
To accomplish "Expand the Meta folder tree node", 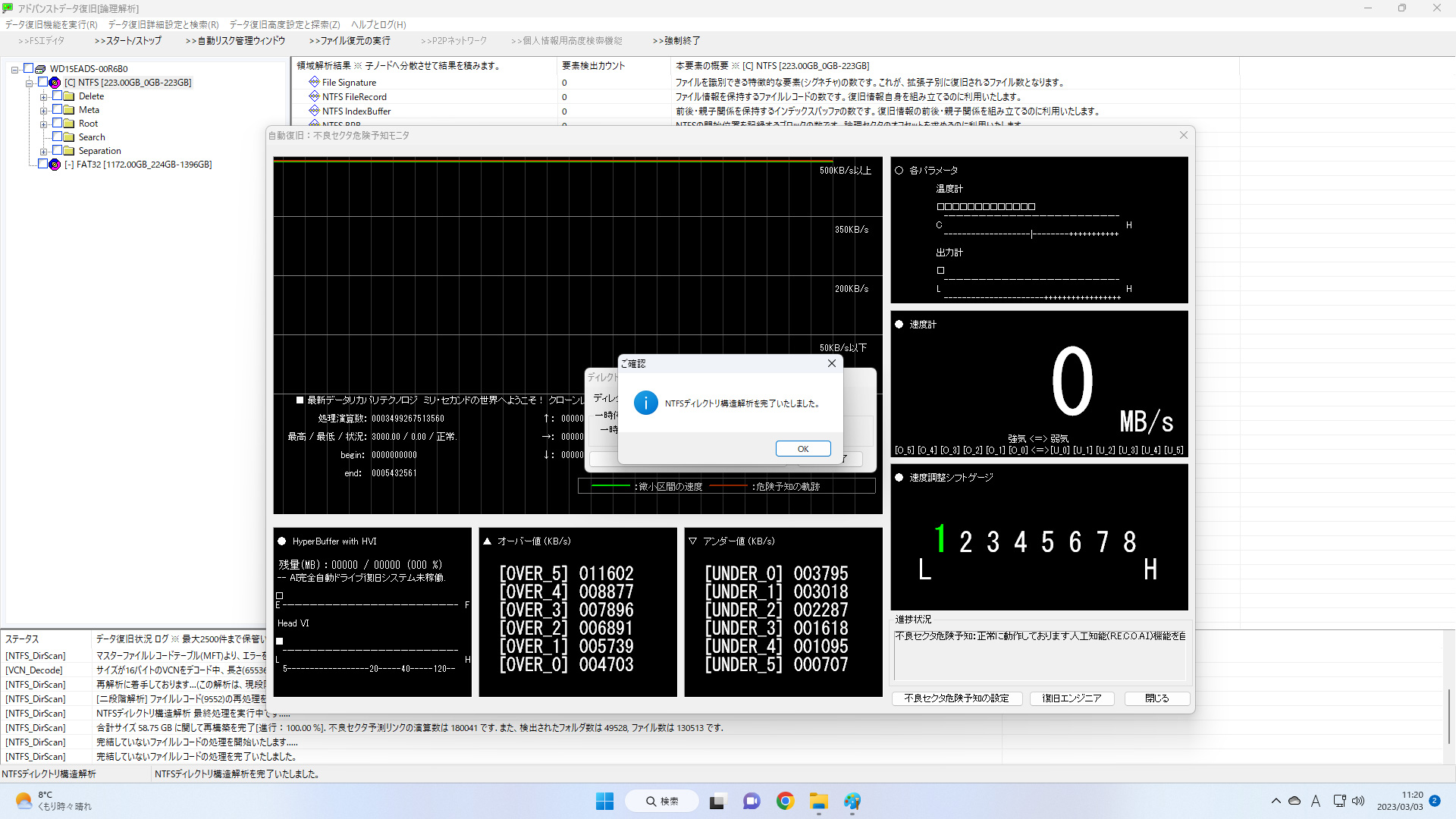I will point(43,111).
